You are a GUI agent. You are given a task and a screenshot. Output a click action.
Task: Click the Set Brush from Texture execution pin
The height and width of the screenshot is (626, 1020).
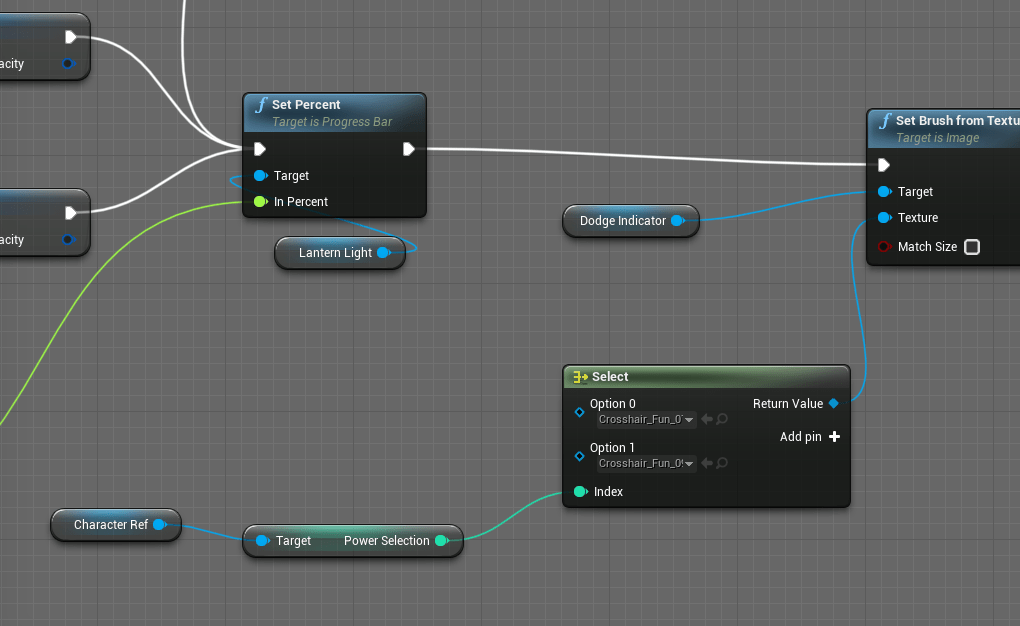pos(884,165)
